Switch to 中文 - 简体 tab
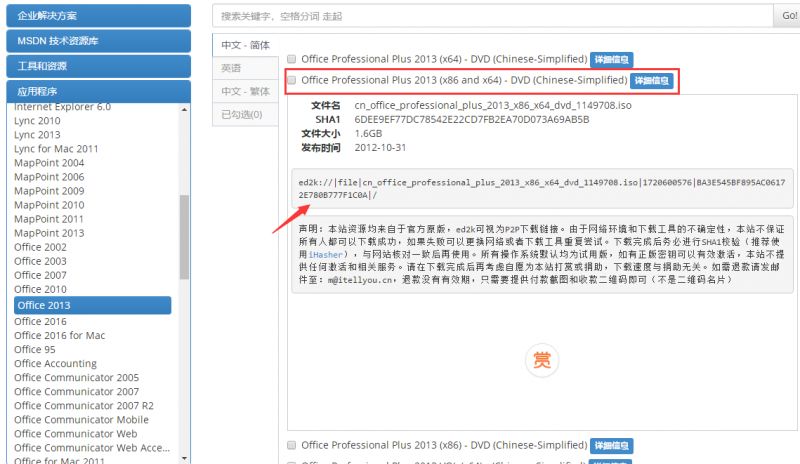Viewport: 800px width, 464px height. pyautogui.click(x=245, y=45)
